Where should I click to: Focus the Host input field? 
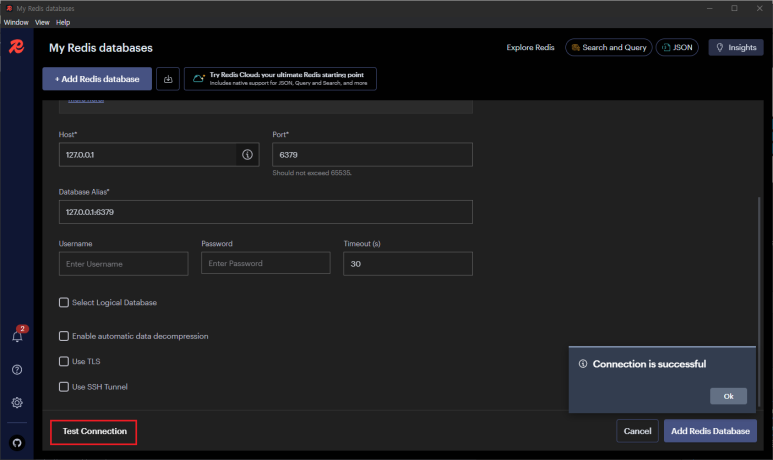[x=148, y=155]
